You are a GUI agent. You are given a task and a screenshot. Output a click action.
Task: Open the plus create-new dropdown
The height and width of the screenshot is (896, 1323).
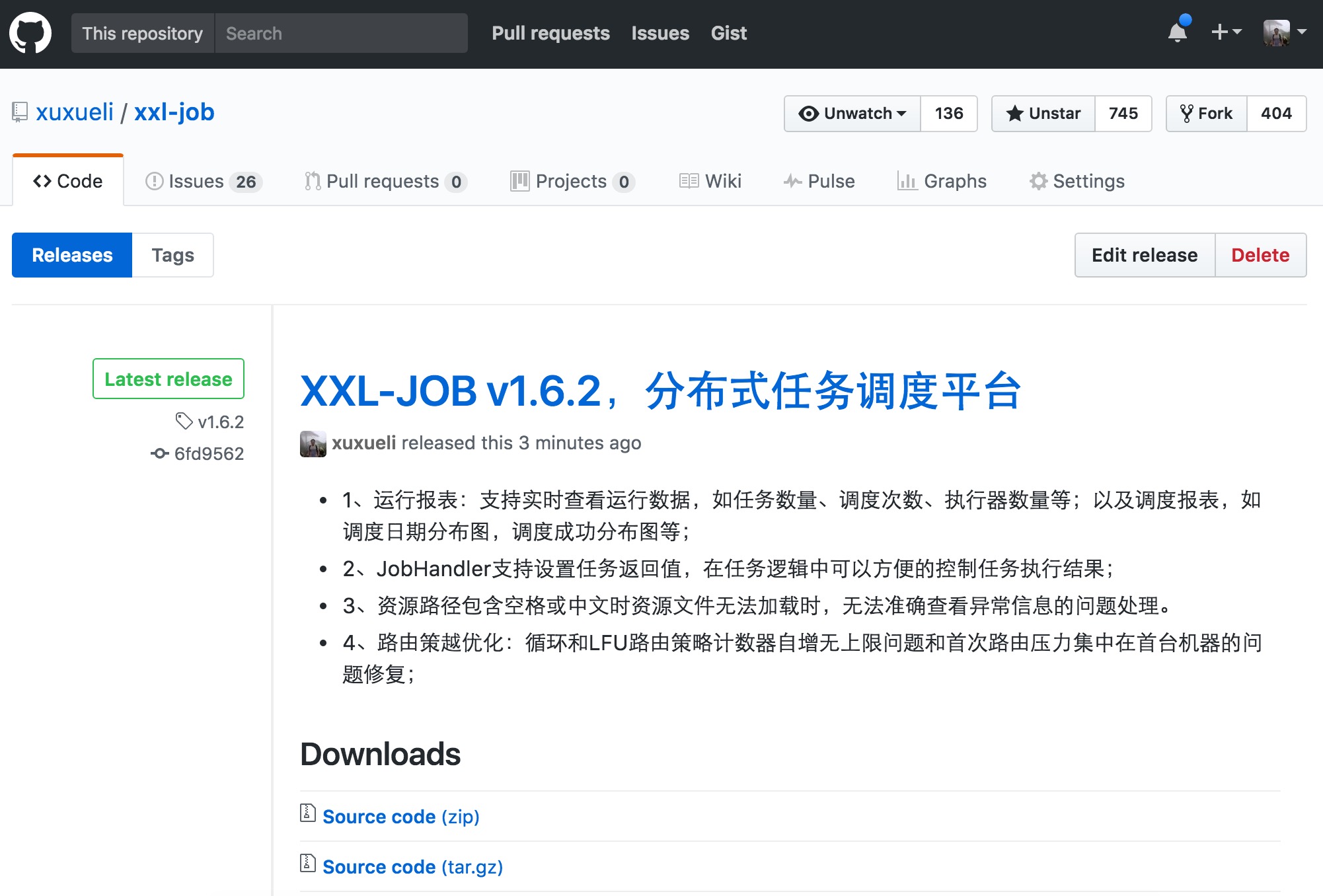point(1227,32)
